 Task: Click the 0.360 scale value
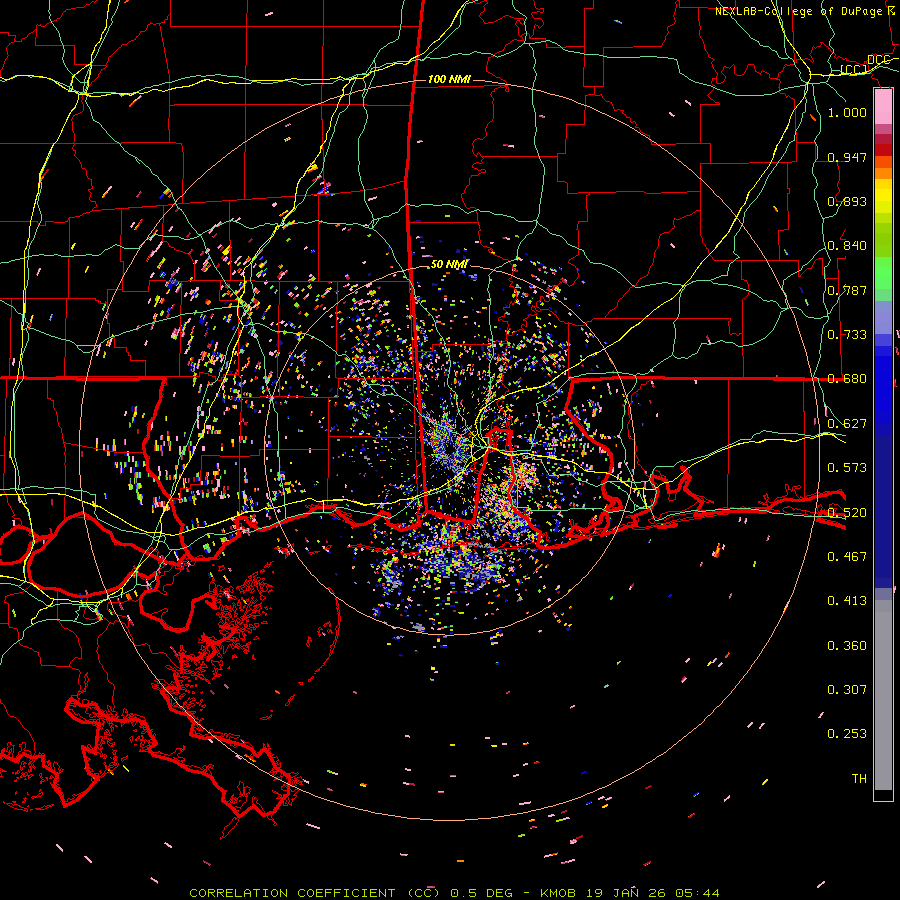[x=847, y=646]
